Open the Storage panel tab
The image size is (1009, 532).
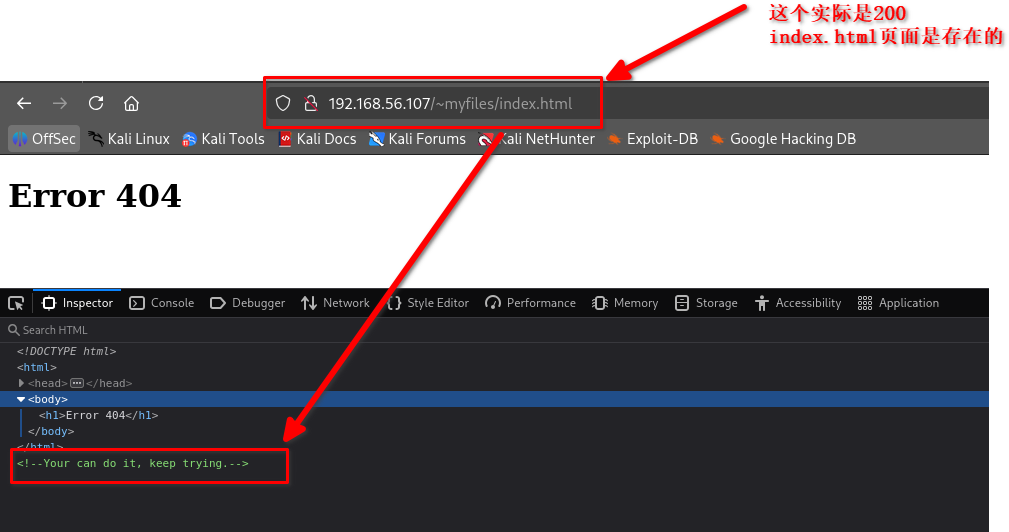[x=706, y=303]
